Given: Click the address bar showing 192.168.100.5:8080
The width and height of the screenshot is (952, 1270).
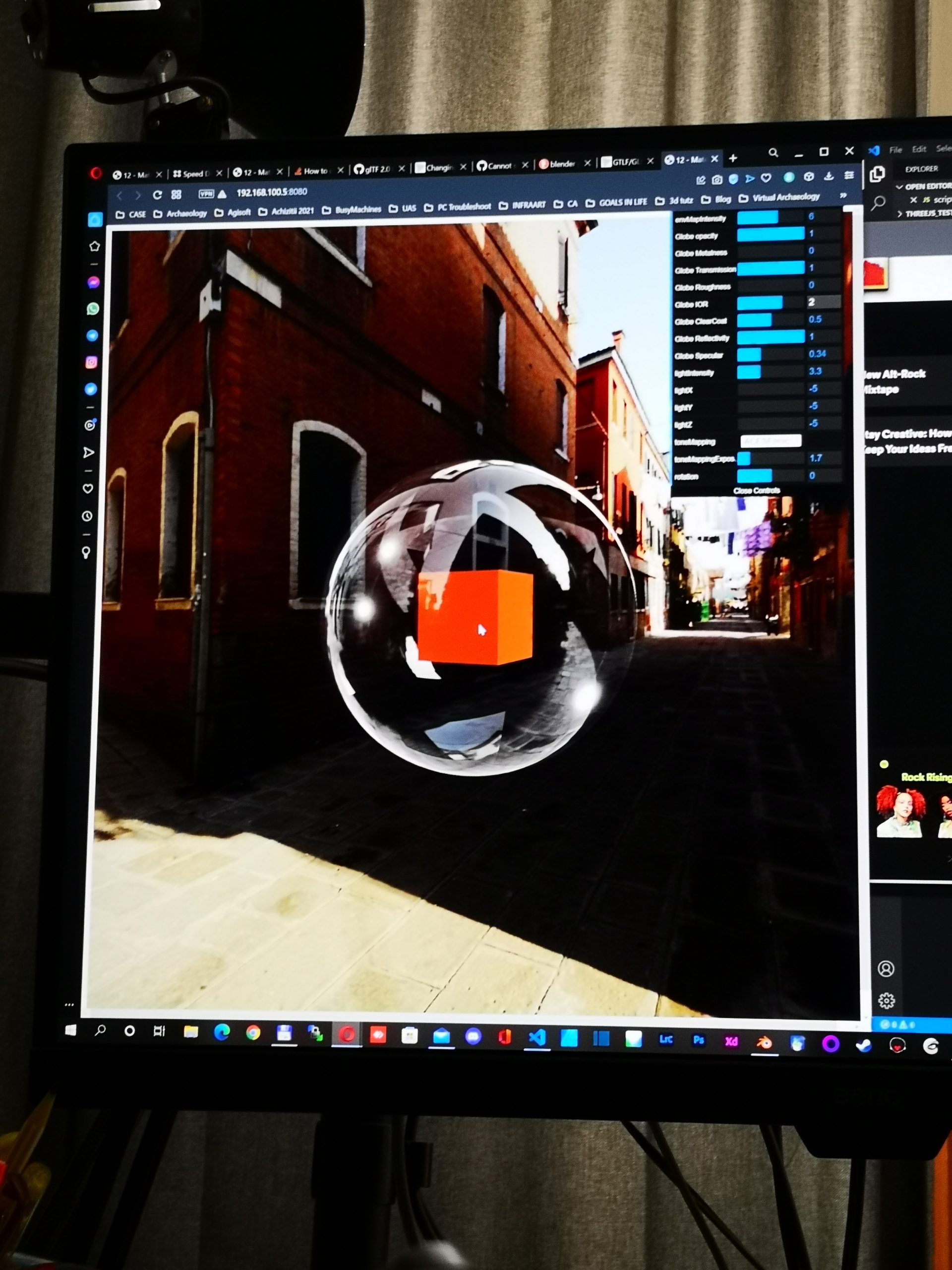Looking at the screenshot, I should pos(272,192).
